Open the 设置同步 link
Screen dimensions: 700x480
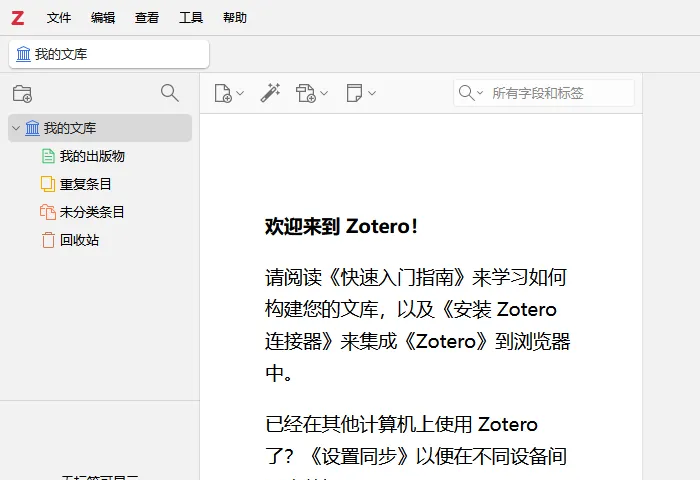point(359,456)
